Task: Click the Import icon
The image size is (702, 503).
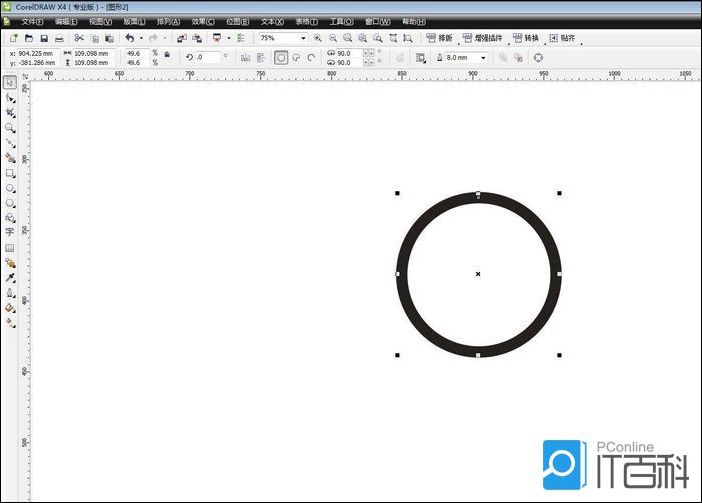Action: point(182,38)
